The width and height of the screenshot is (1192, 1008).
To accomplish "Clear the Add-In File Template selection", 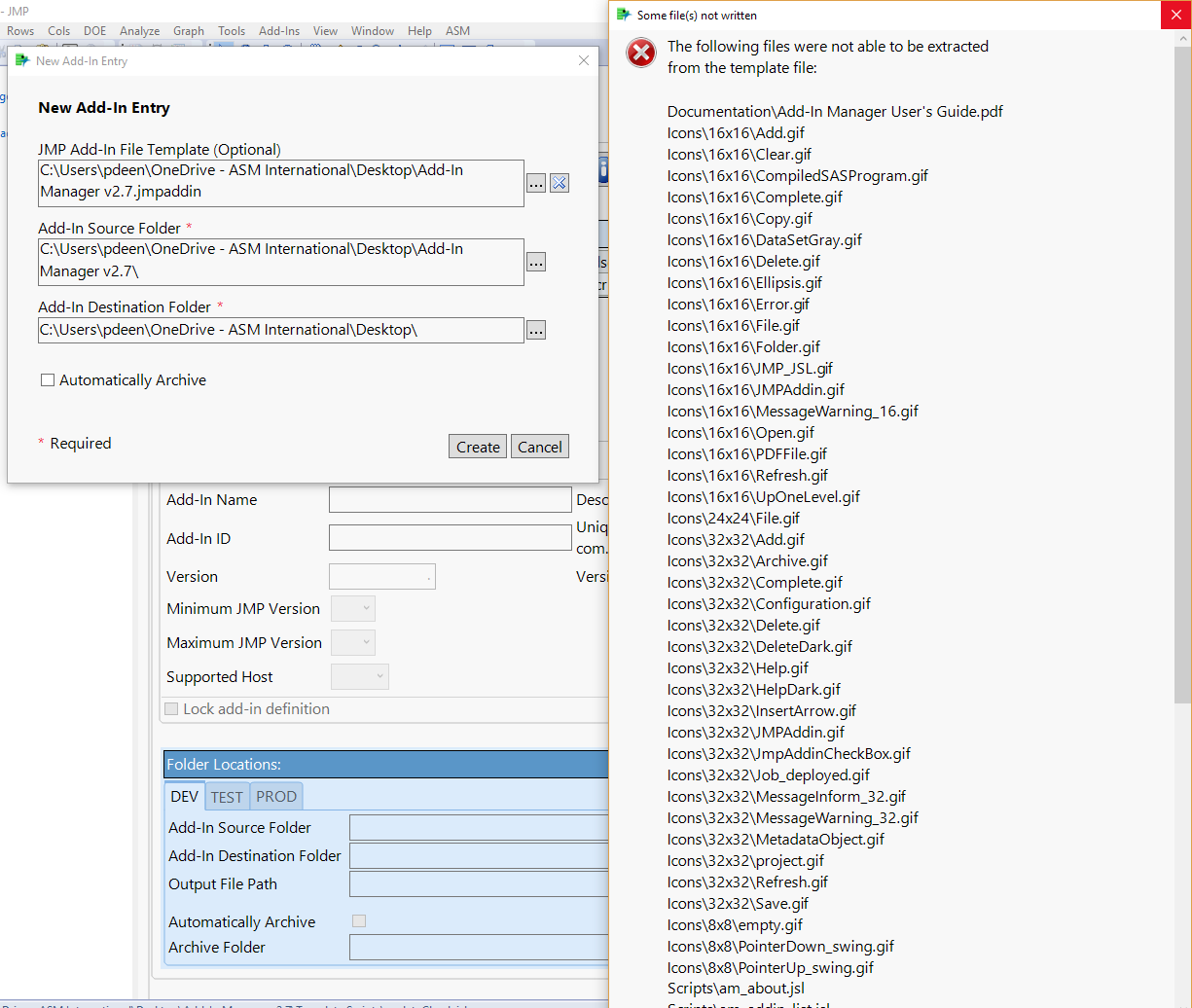I will 559,183.
